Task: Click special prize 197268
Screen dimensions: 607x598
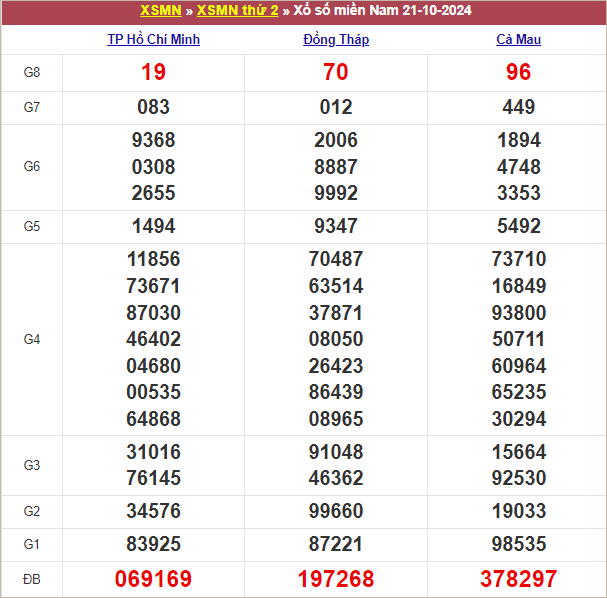Action: pyautogui.click(x=336, y=579)
